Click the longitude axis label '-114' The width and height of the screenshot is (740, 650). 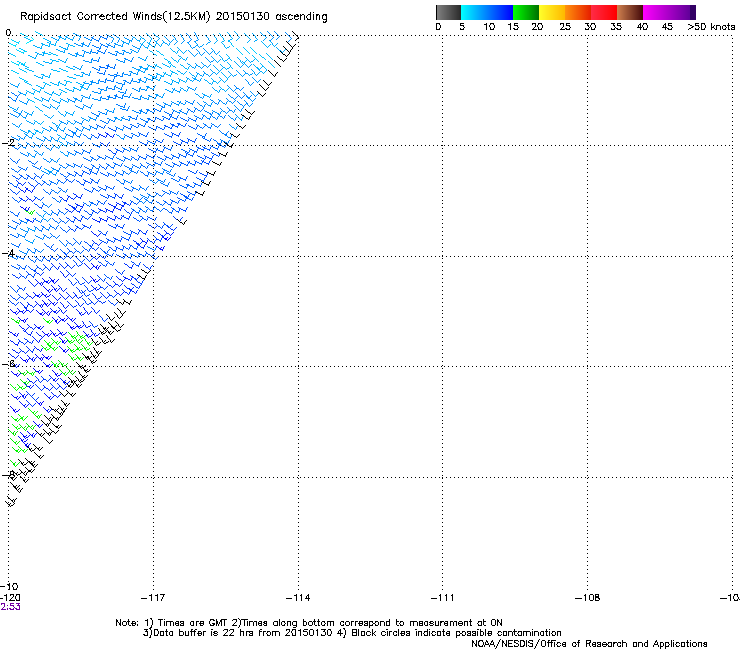(298, 598)
